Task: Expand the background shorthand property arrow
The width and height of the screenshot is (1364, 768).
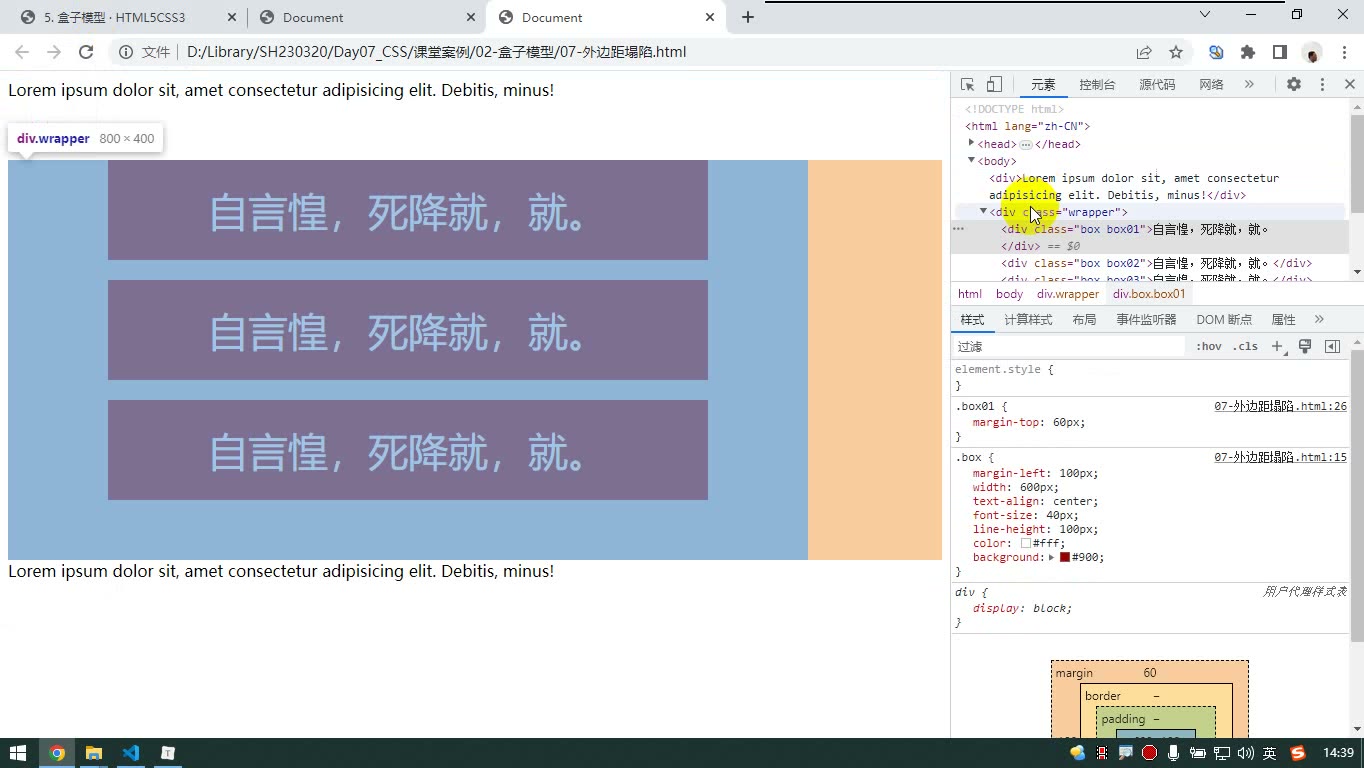Action: tap(1052, 557)
